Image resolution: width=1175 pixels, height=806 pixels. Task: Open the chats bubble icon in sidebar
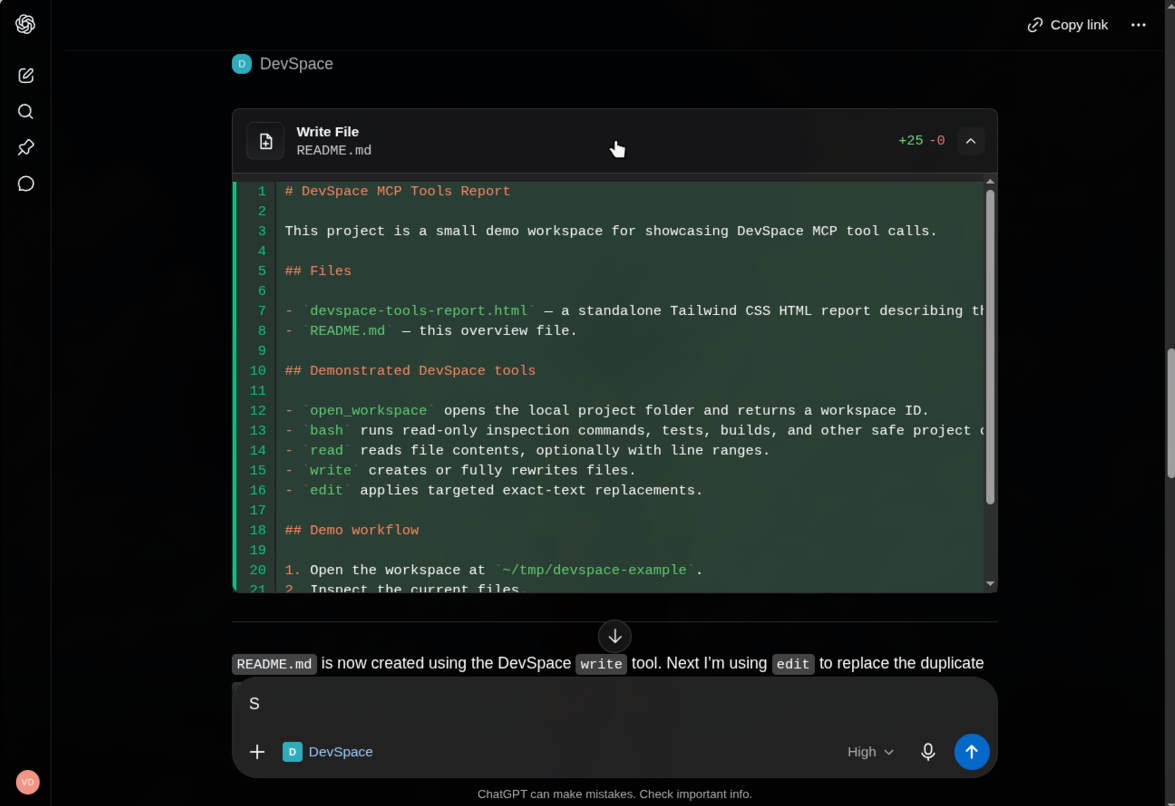25,184
